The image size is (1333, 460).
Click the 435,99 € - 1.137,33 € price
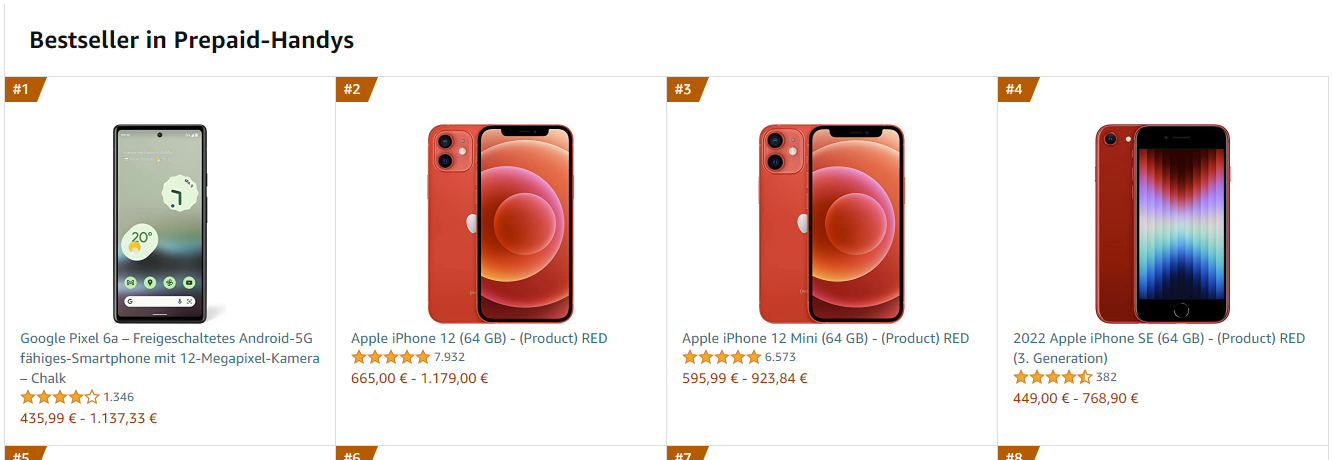point(89,418)
